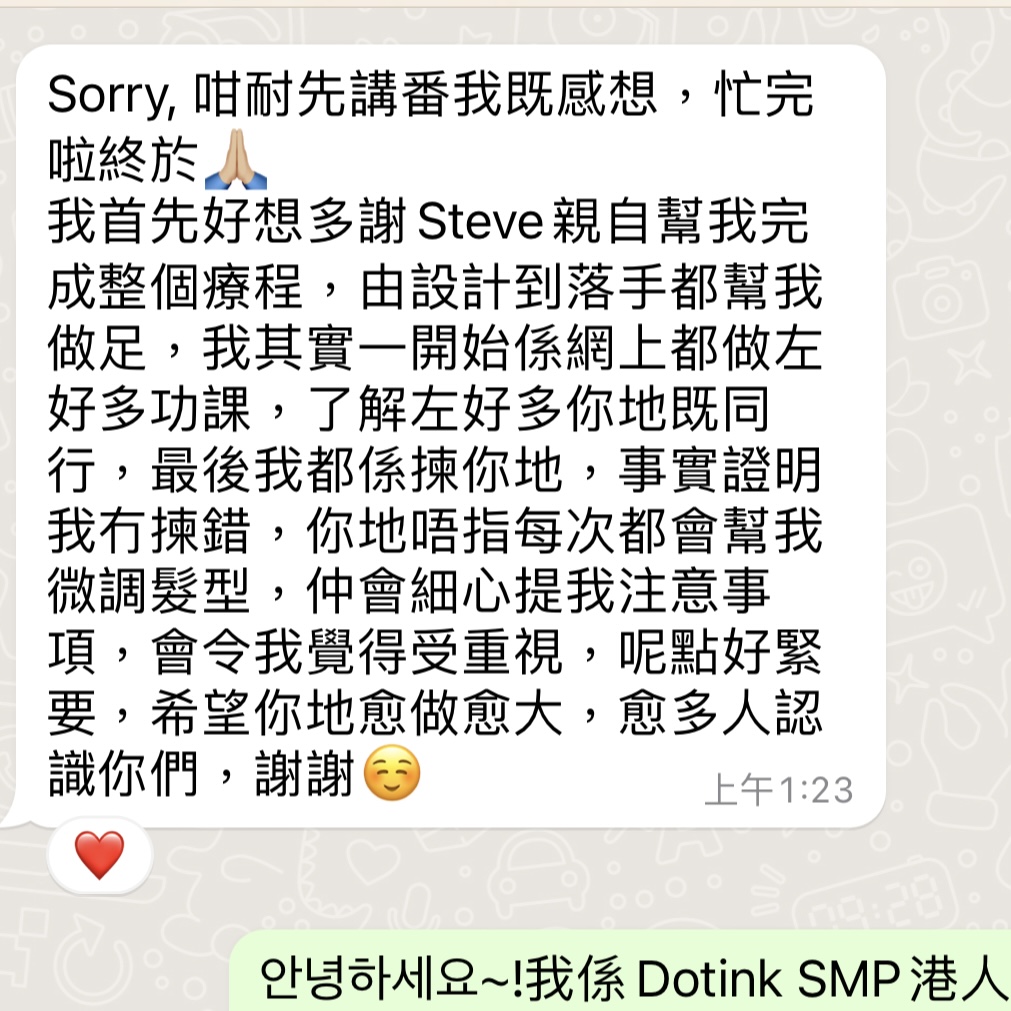This screenshot has width=1011, height=1011.
Task: Click the text 識你們 on the last line
Action: point(123,774)
